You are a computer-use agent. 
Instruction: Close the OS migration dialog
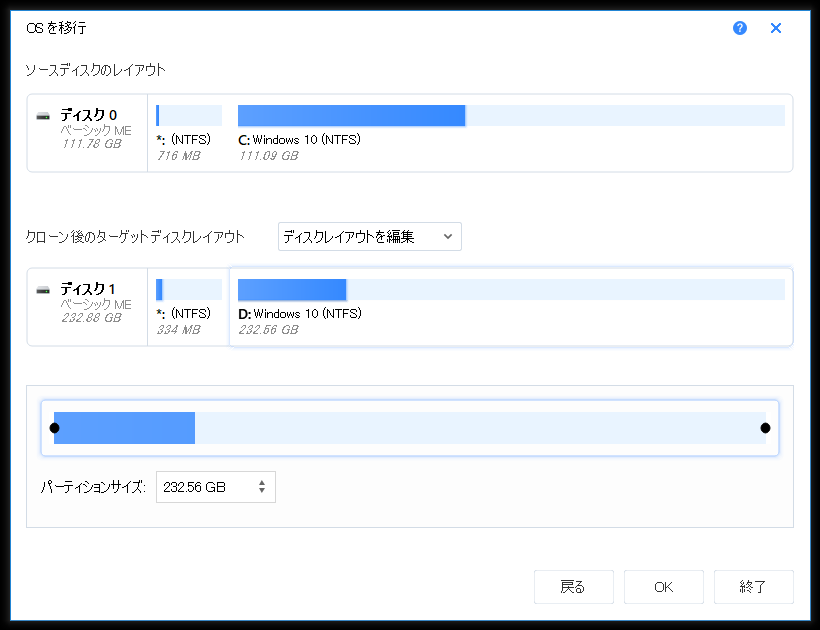pos(776,28)
